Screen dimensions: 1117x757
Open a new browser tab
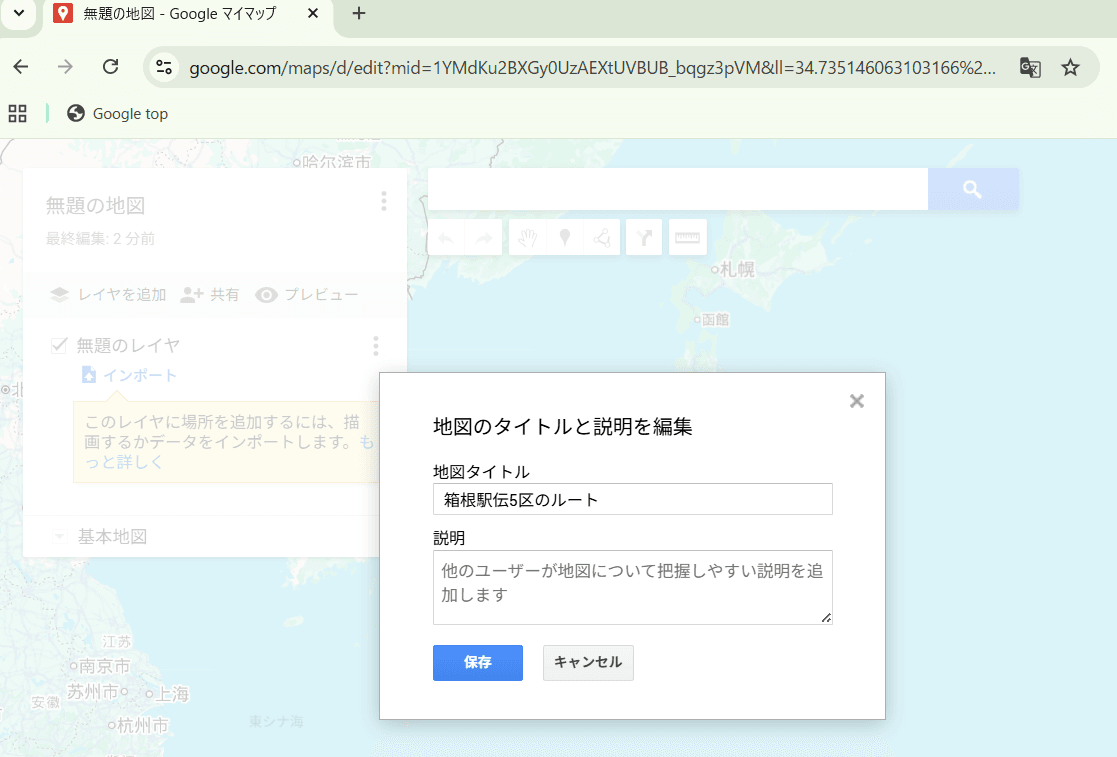click(x=359, y=14)
